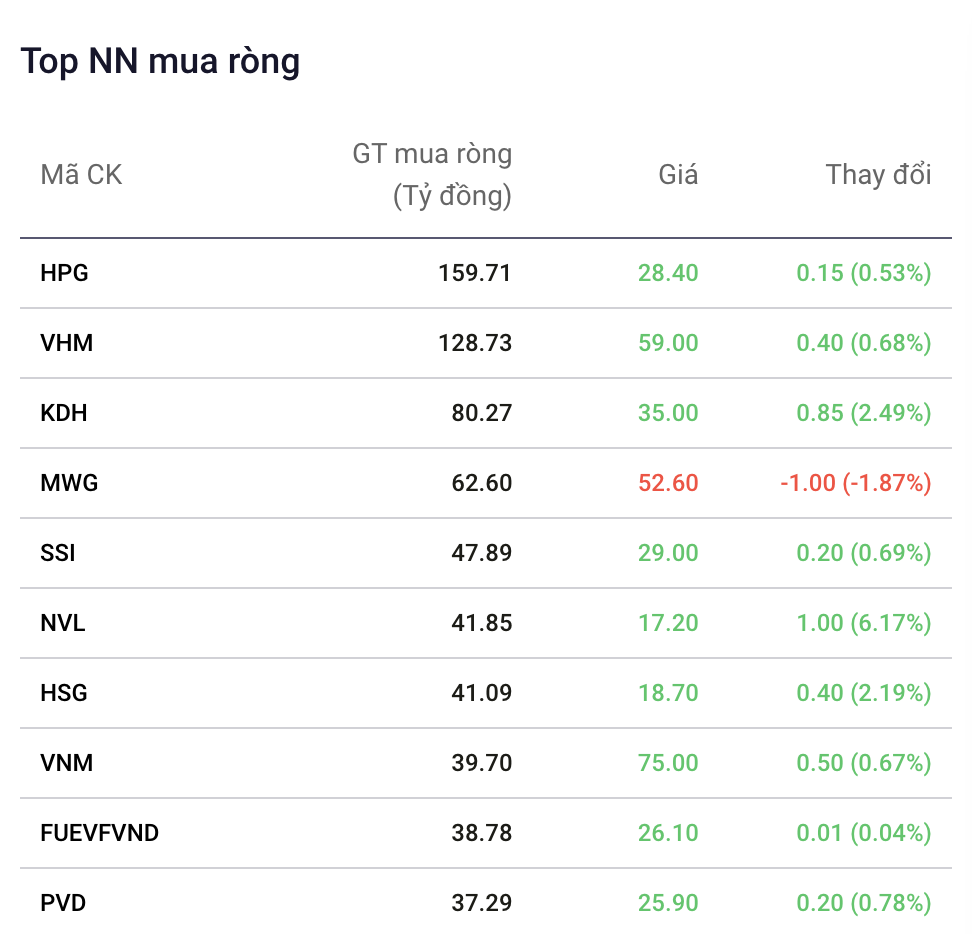Open the VNM stock code
The image size is (972, 934).
coord(66,763)
